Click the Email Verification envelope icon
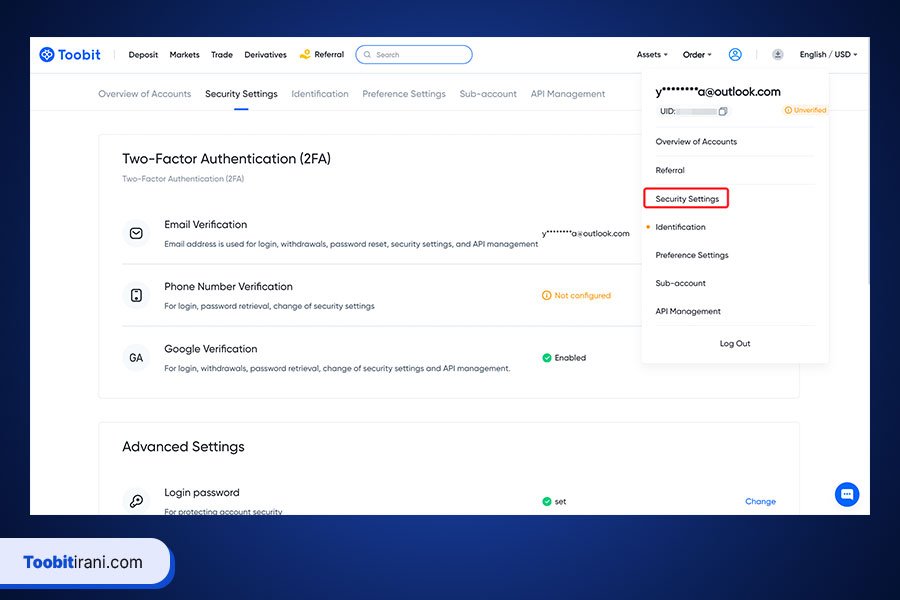The image size is (900, 600). (136, 233)
